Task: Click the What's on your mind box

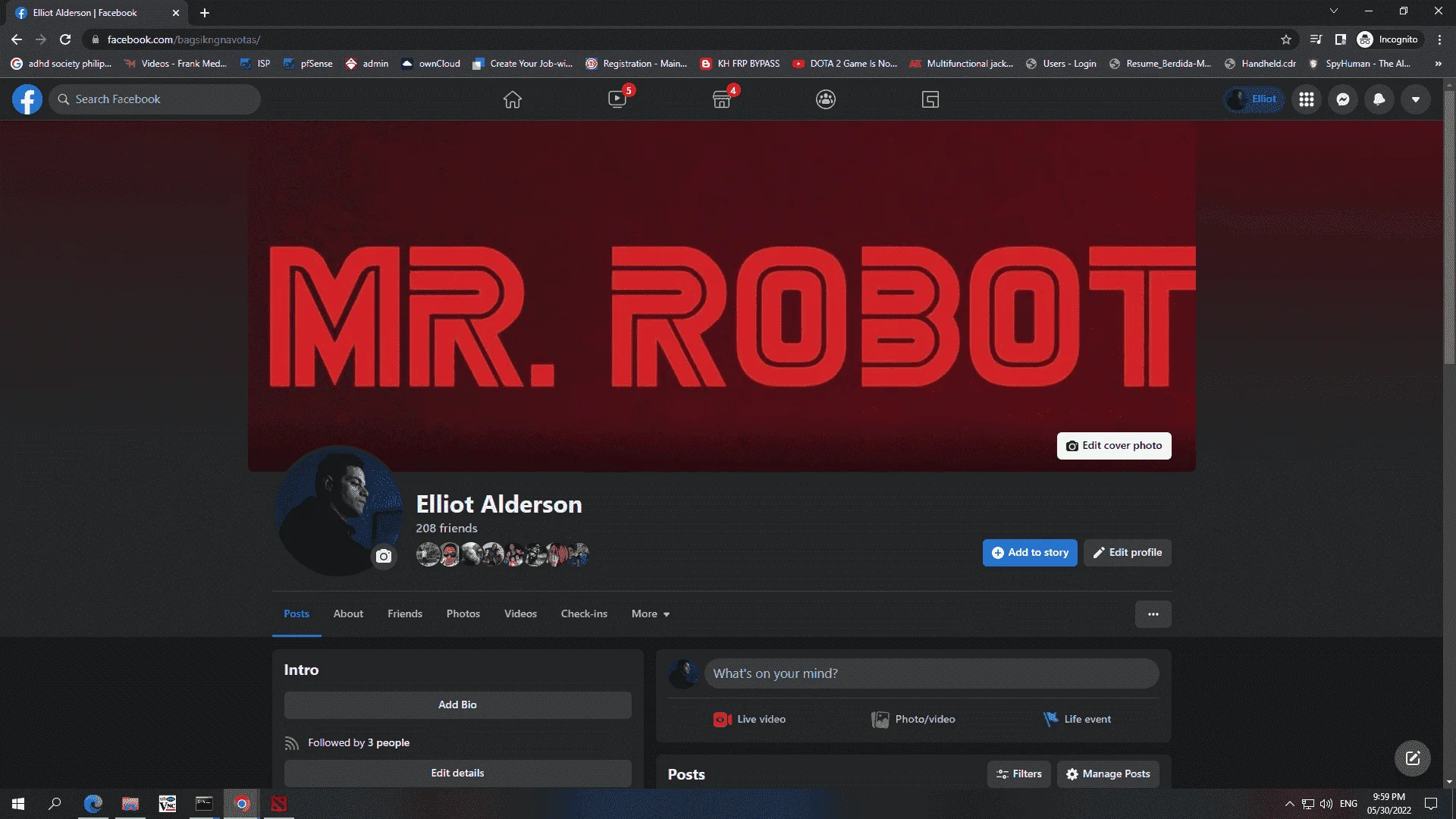Action: pyautogui.click(x=931, y=674)
